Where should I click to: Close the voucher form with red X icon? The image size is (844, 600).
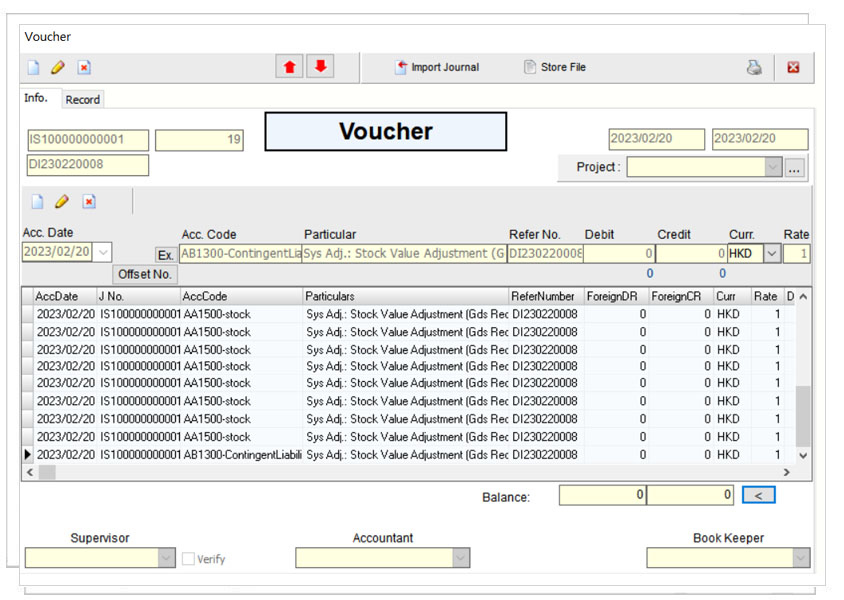tap(793, 67)
